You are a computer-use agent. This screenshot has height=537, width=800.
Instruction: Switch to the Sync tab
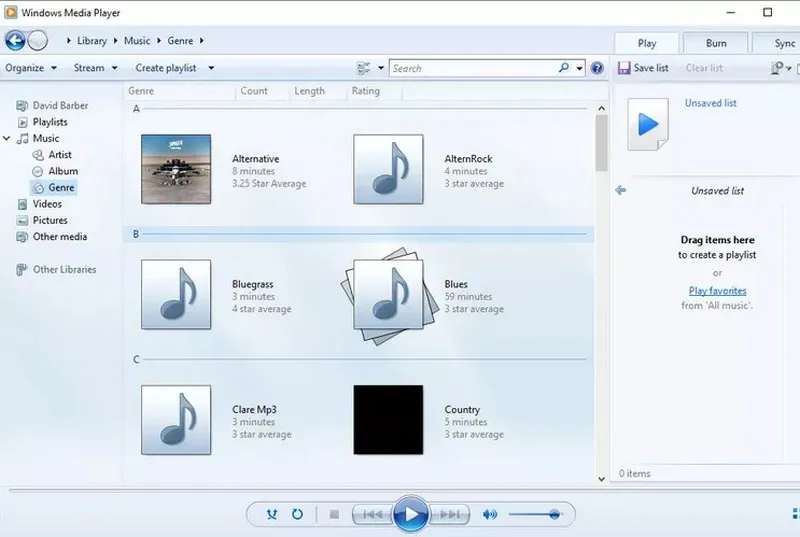[x=784, y=43]
